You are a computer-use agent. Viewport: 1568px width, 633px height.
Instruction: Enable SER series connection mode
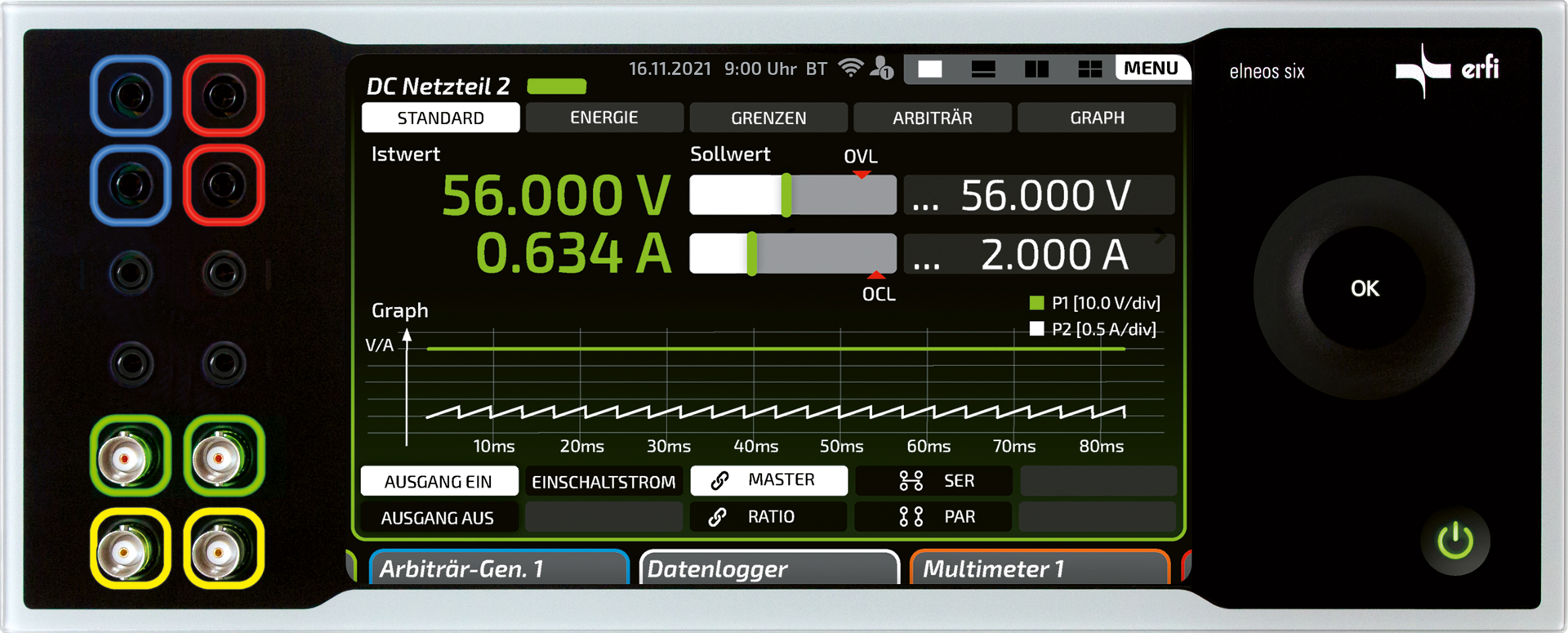933,481
